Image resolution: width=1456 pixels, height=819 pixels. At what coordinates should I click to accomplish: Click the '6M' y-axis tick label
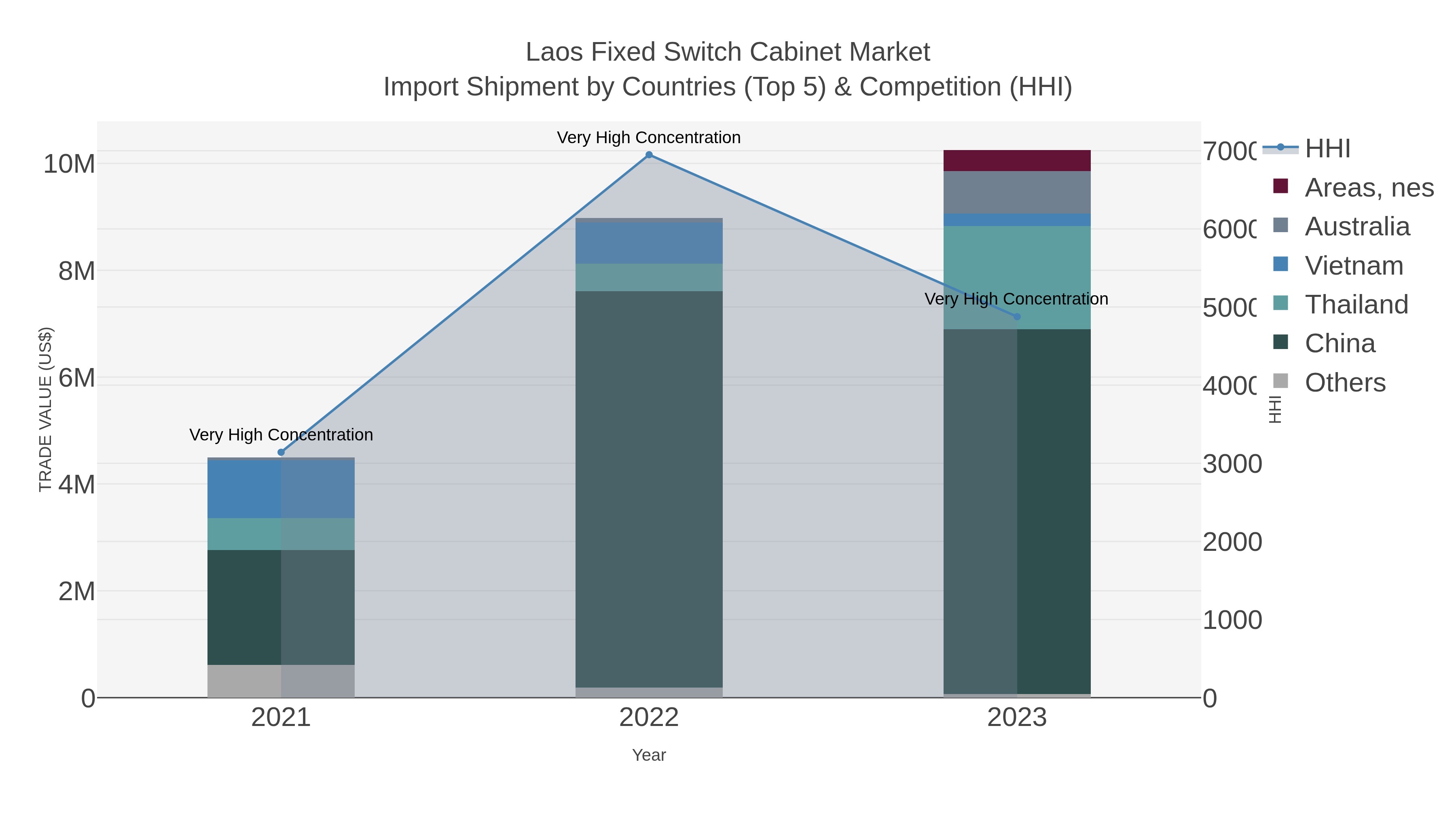pyautogui.click(x=76, y=378)
